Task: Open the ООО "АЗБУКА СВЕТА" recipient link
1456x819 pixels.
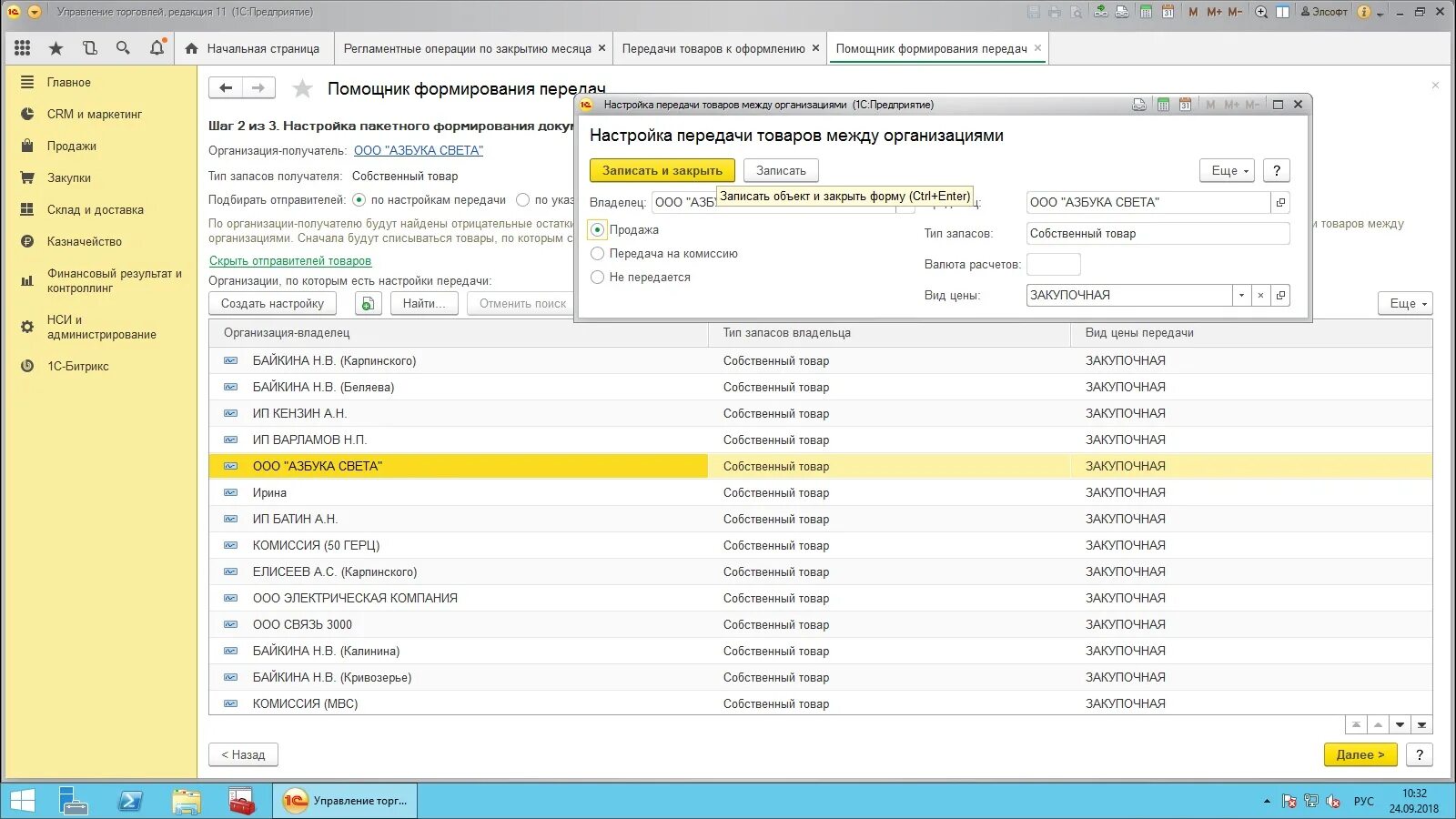Action: point(419,150)
